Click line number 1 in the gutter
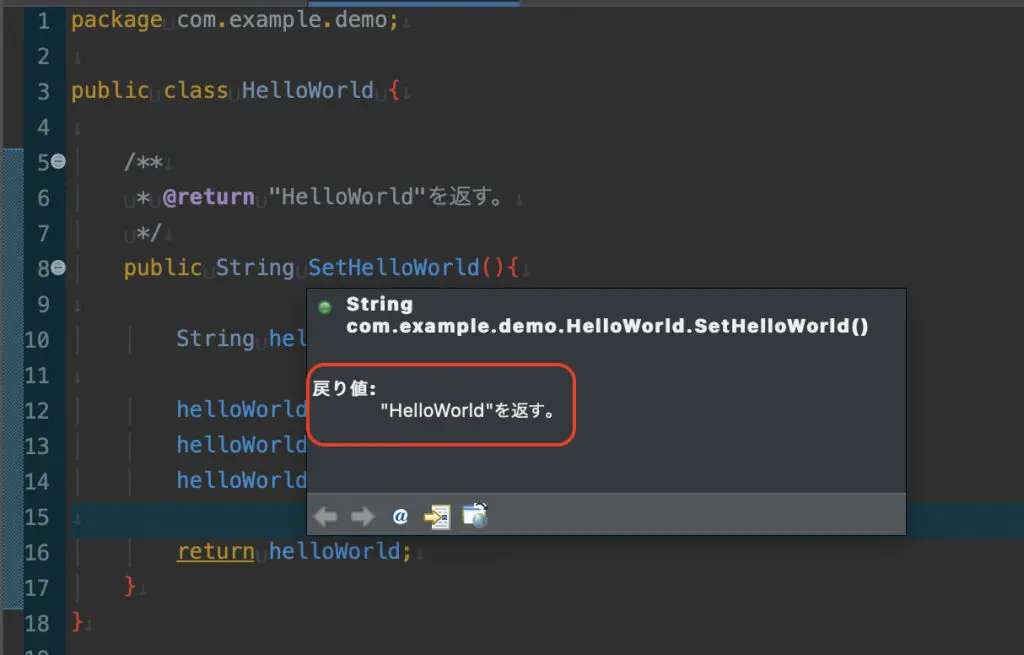1024x655 pixels. pyautogui.click(x=44, y=21)
